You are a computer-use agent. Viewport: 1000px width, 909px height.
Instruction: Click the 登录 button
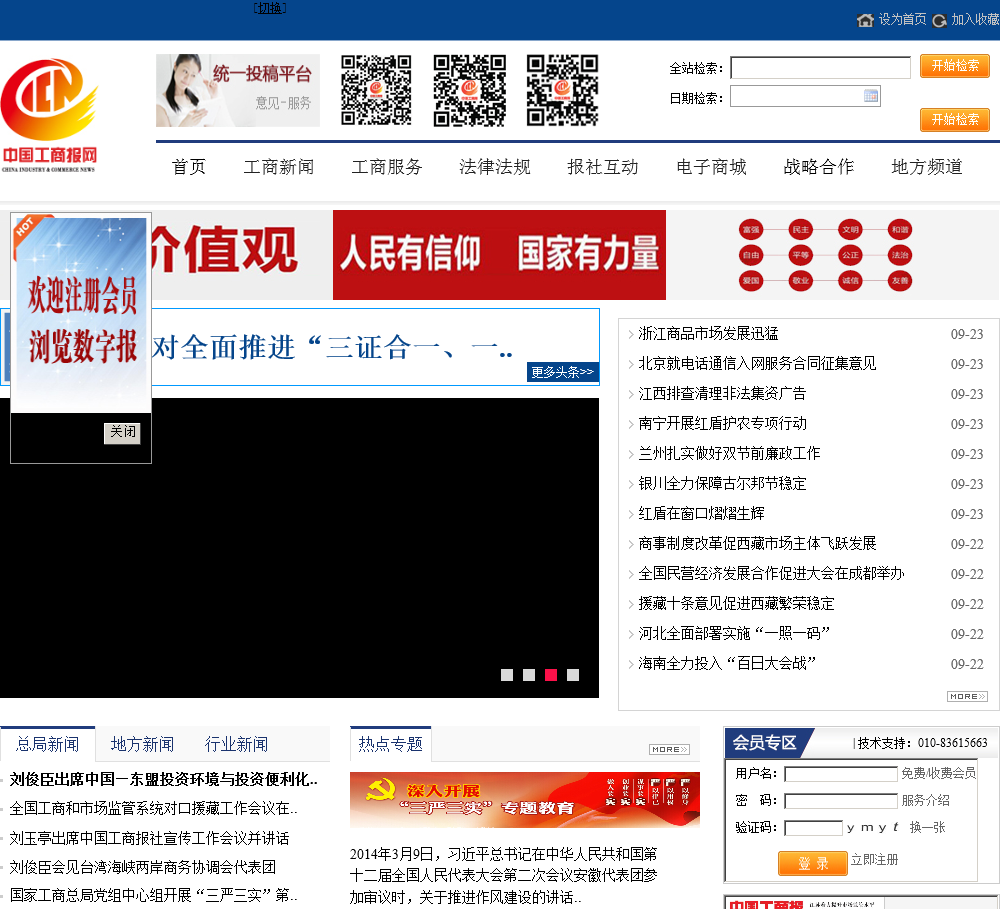coord(812,864)
